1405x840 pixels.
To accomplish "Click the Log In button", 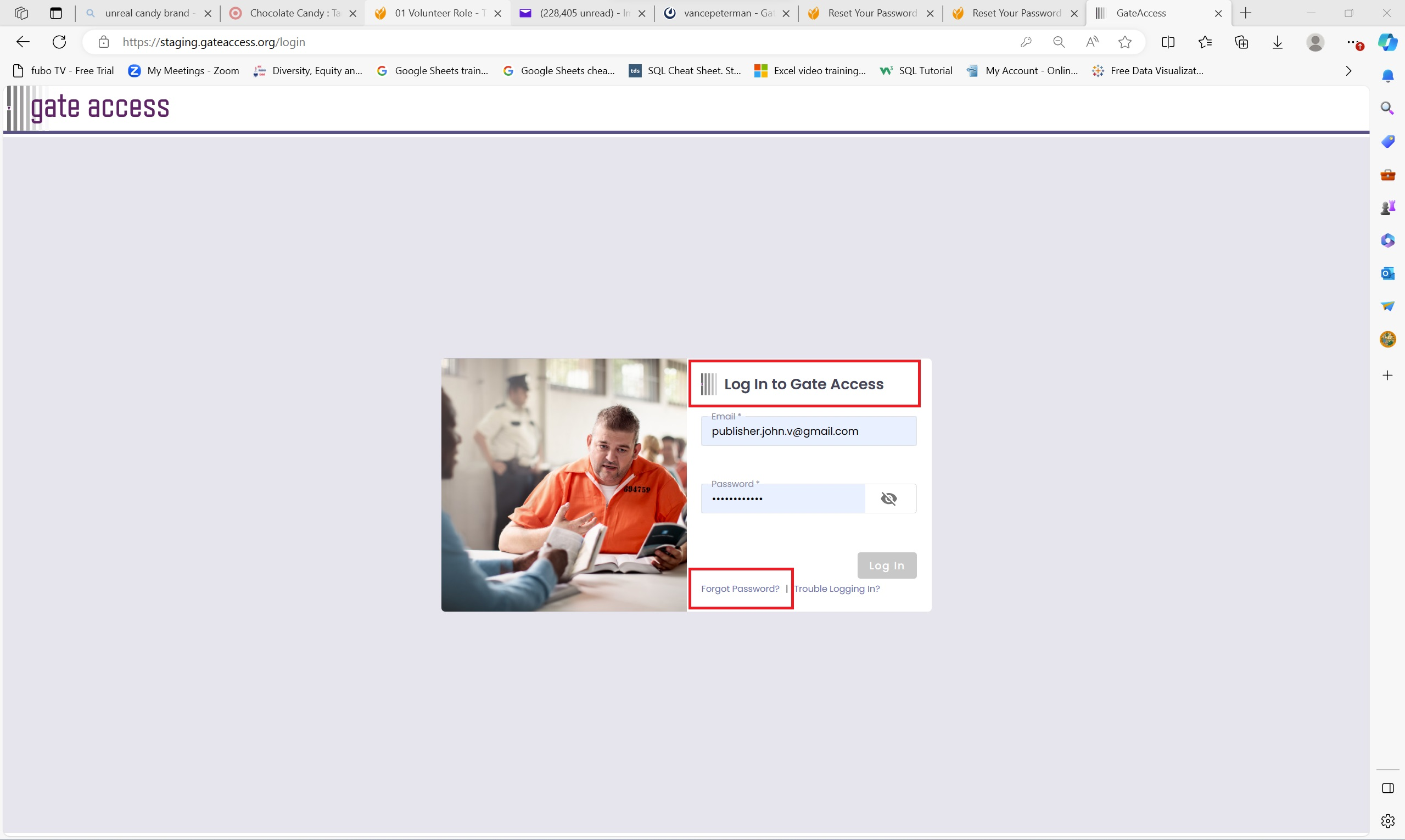I will (x=887, y=565).
